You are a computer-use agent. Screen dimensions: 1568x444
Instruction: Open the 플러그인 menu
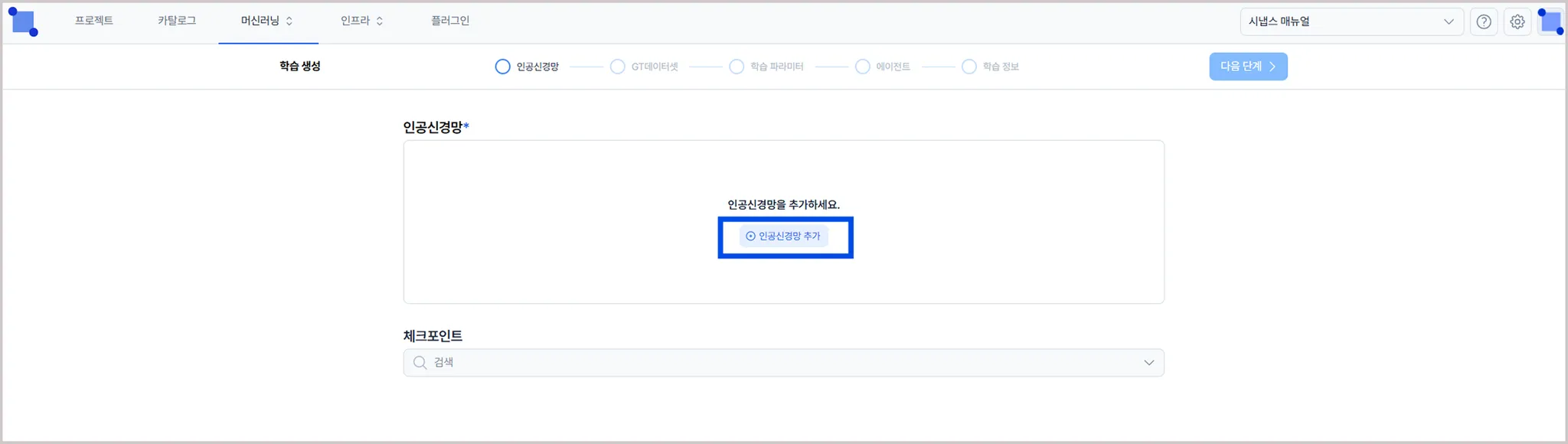(x=450, y=21)
